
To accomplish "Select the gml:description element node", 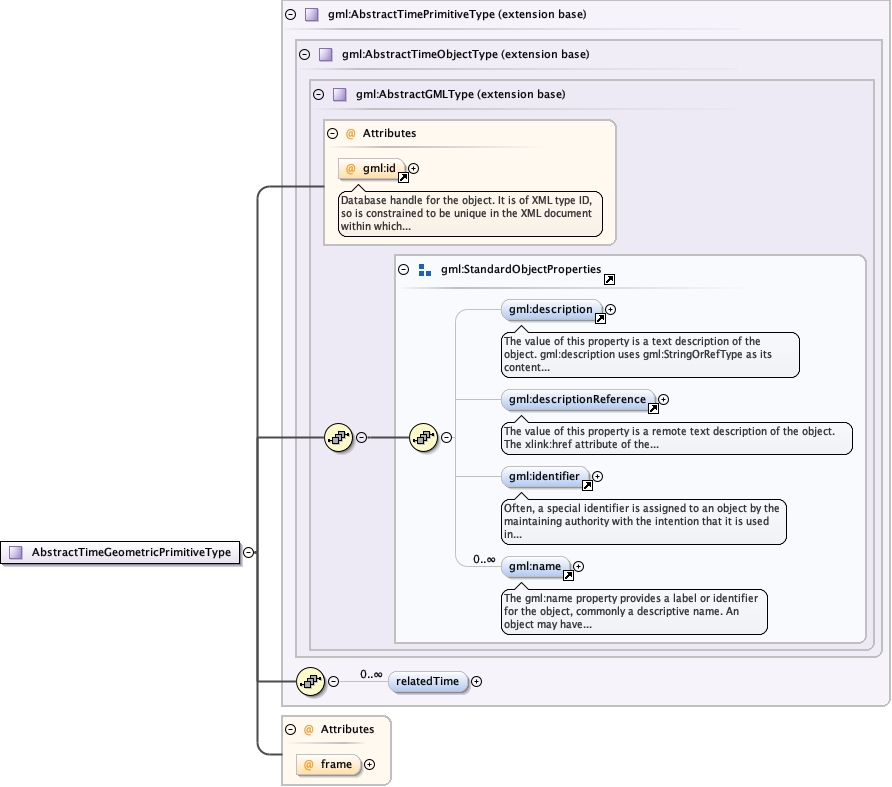I will tap(551, 310).
